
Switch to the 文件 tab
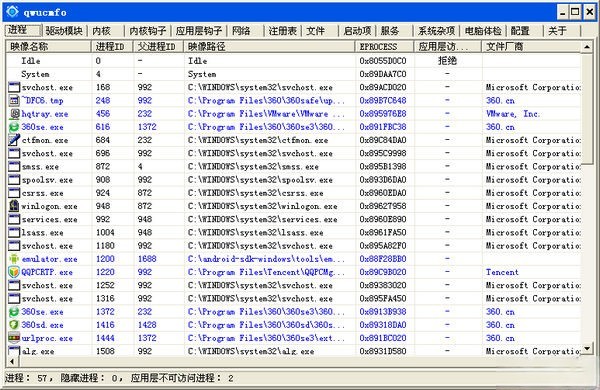[x=320, y=31]
